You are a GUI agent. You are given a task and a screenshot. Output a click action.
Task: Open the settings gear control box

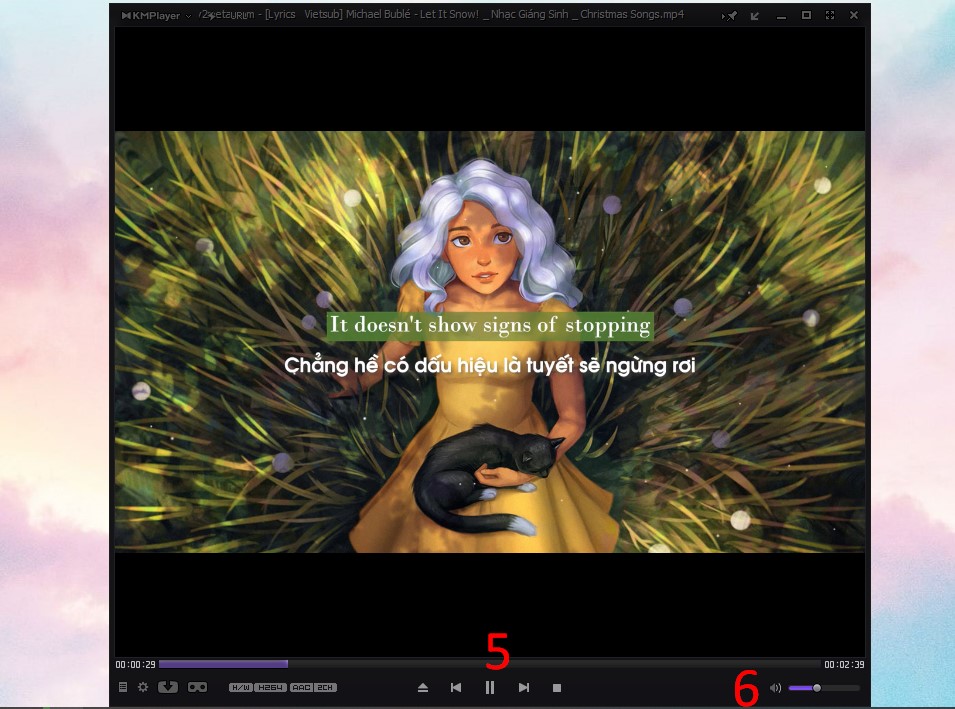coord(143,687)
